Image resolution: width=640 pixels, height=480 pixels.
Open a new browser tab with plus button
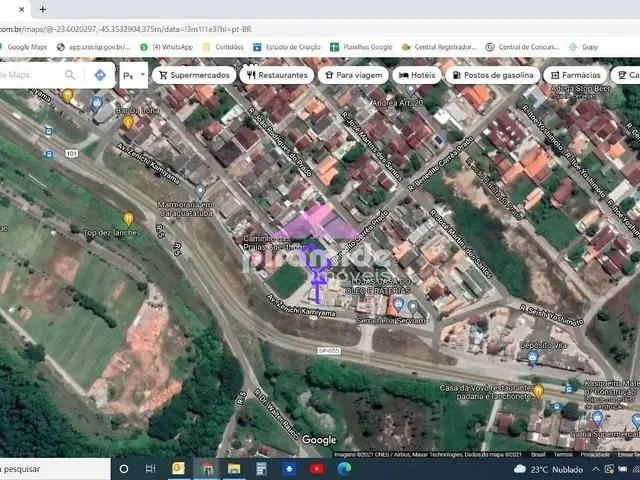click(x=42, y=9)
